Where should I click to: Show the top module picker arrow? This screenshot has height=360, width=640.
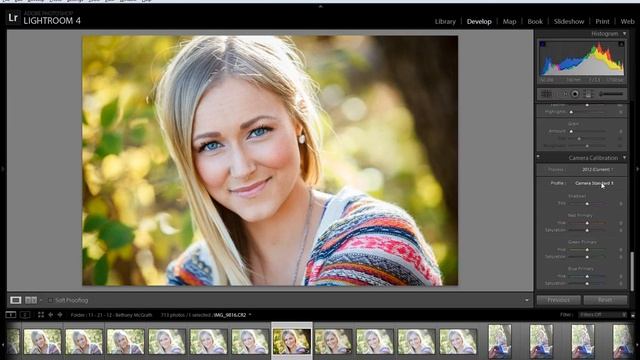click(320, 7)
